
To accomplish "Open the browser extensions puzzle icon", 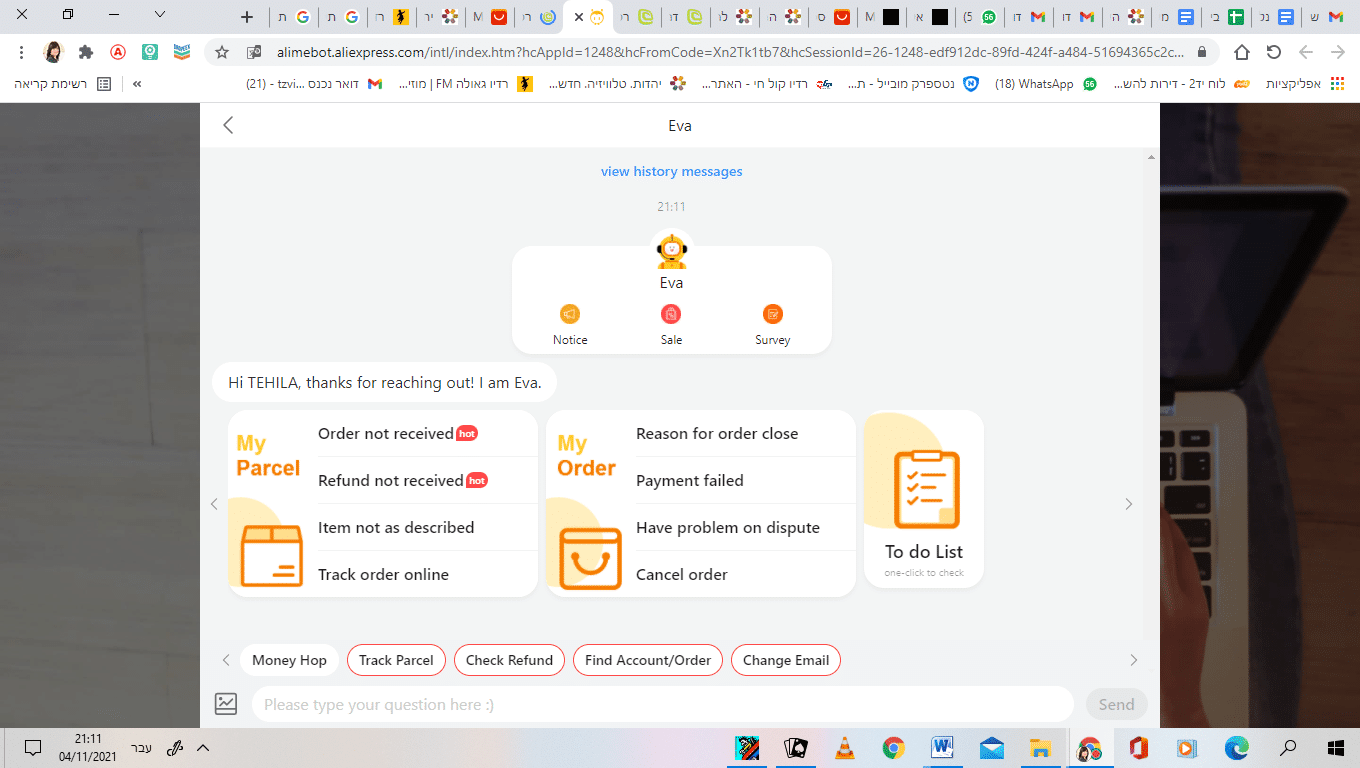I will pos(86,52).
